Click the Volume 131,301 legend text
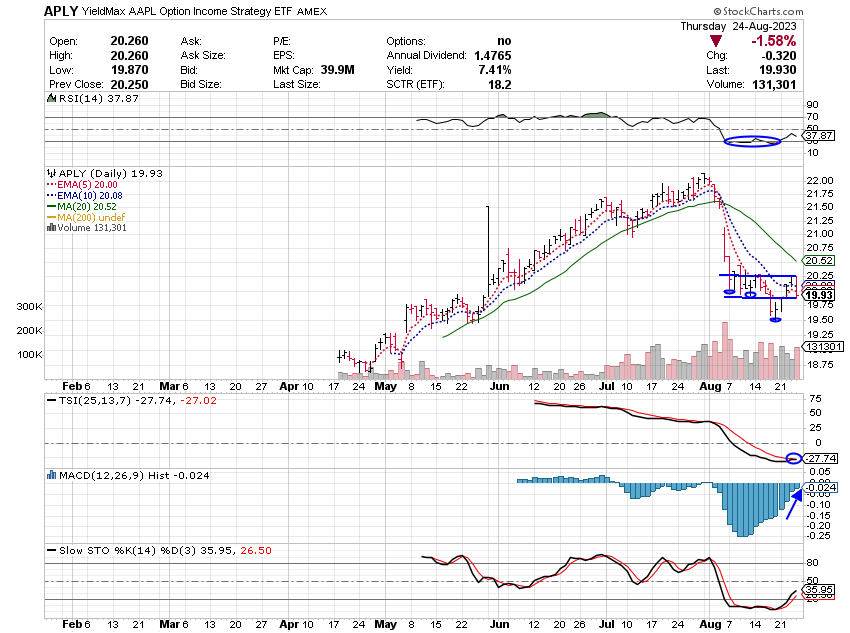The image size is (850, 633). [92, 228]
